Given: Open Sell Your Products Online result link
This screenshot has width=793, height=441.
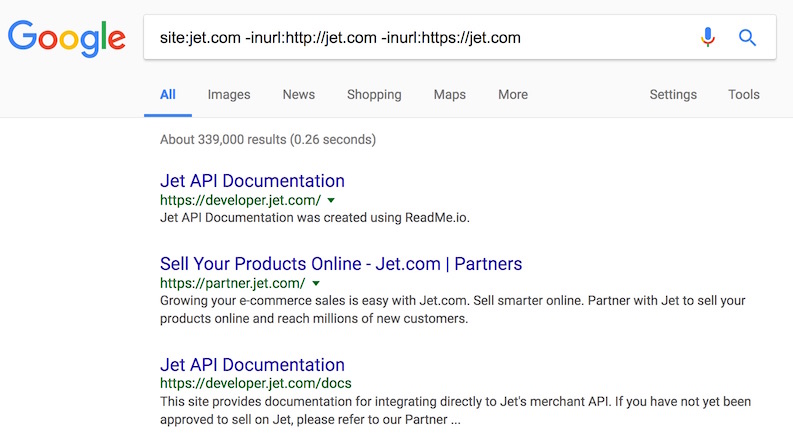Looking at the screenshot, I should pos(341,263).
